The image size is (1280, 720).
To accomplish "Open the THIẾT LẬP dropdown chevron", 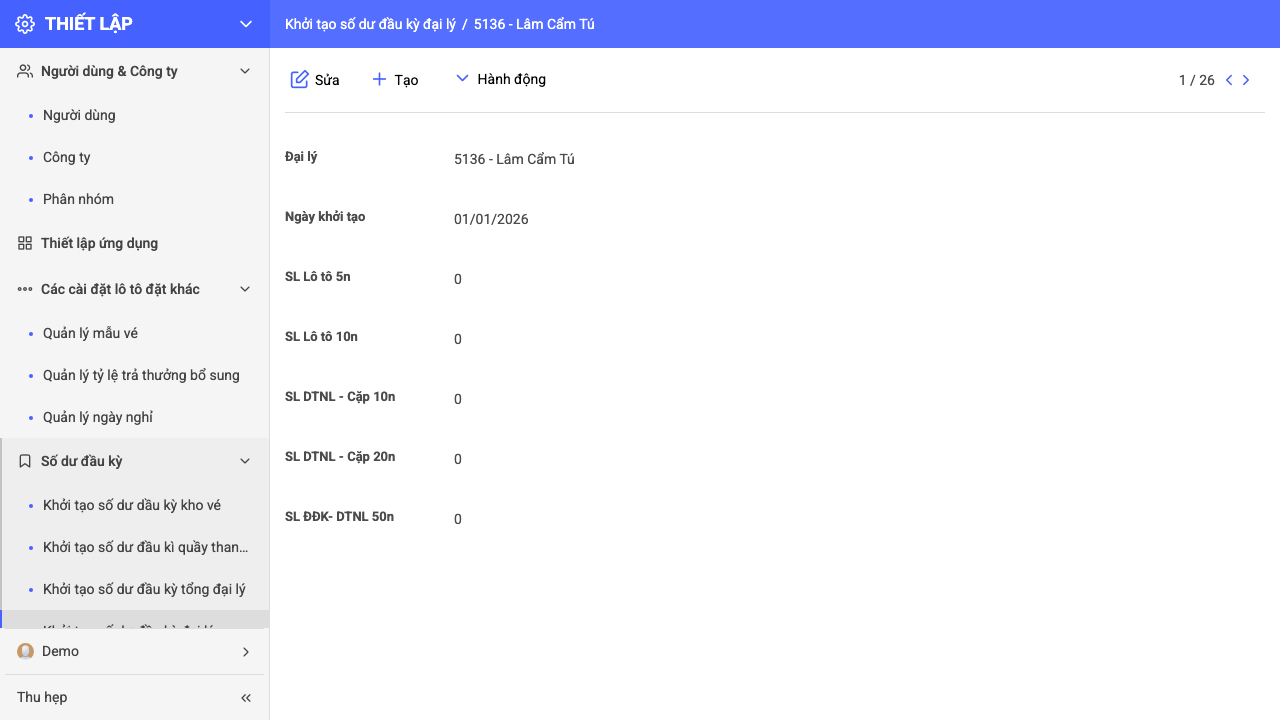I will (x=246, y=24).
